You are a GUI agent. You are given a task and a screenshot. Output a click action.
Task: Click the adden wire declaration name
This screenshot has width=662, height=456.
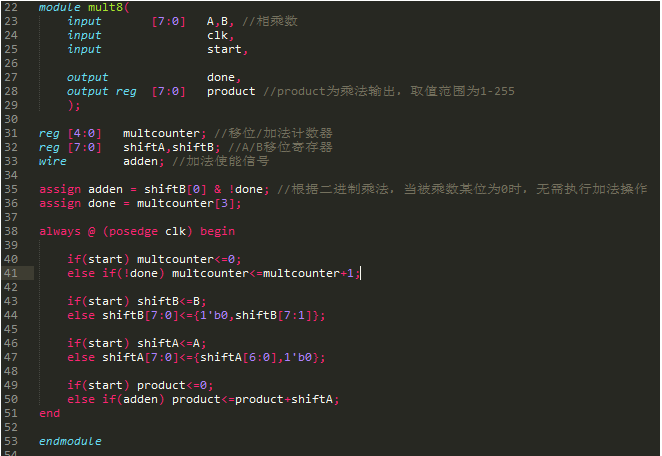tap(140, 161)
